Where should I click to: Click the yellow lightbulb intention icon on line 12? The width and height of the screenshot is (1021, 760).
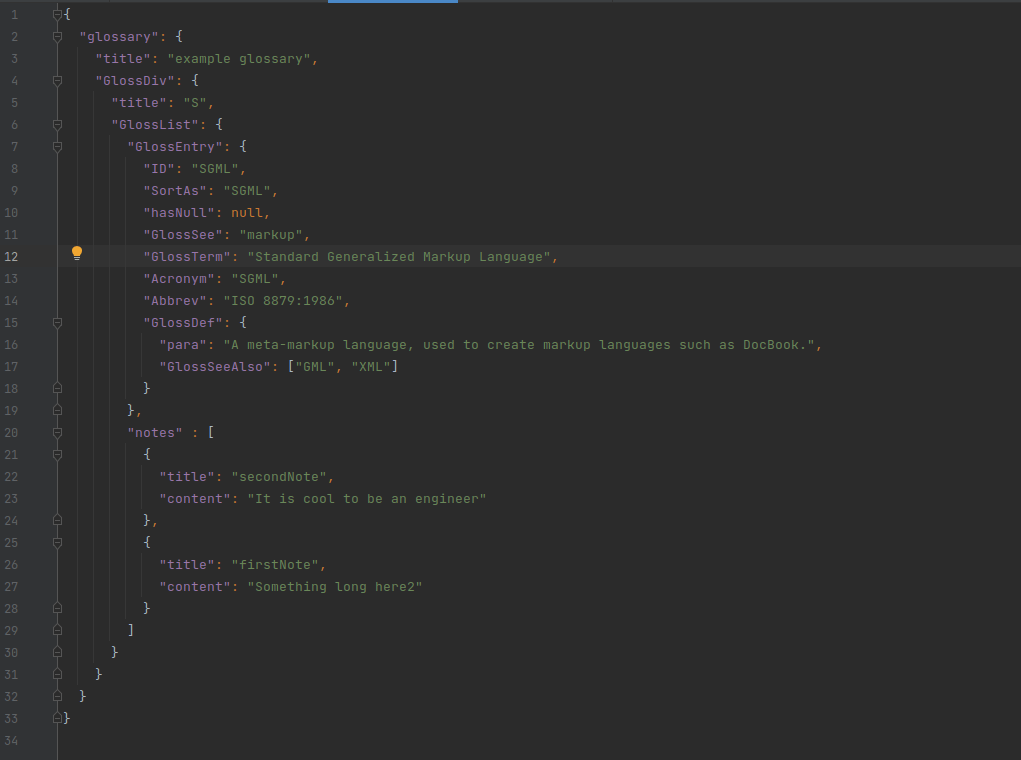pos(77,255)
